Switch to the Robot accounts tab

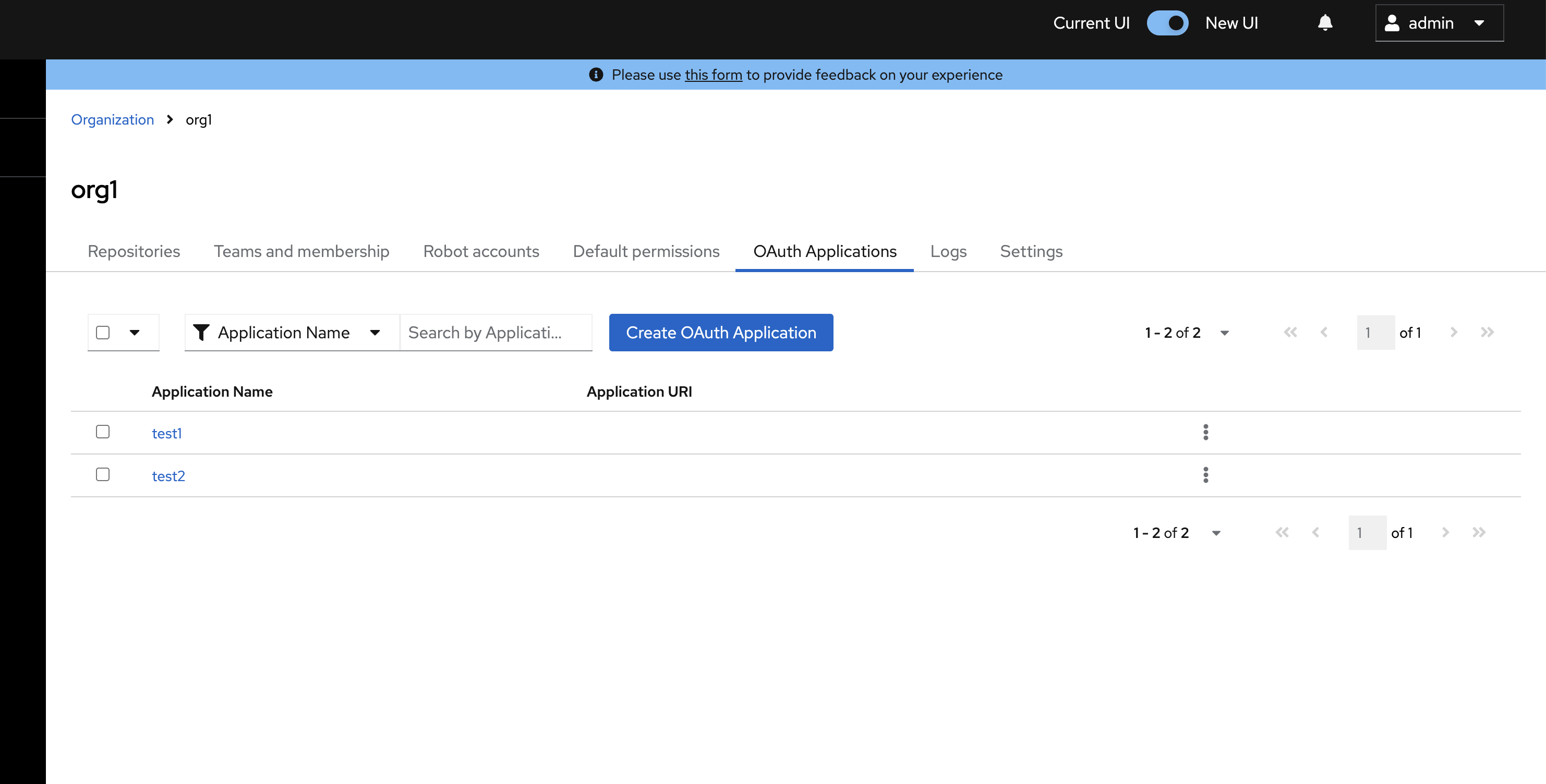(x=481, y=251)
